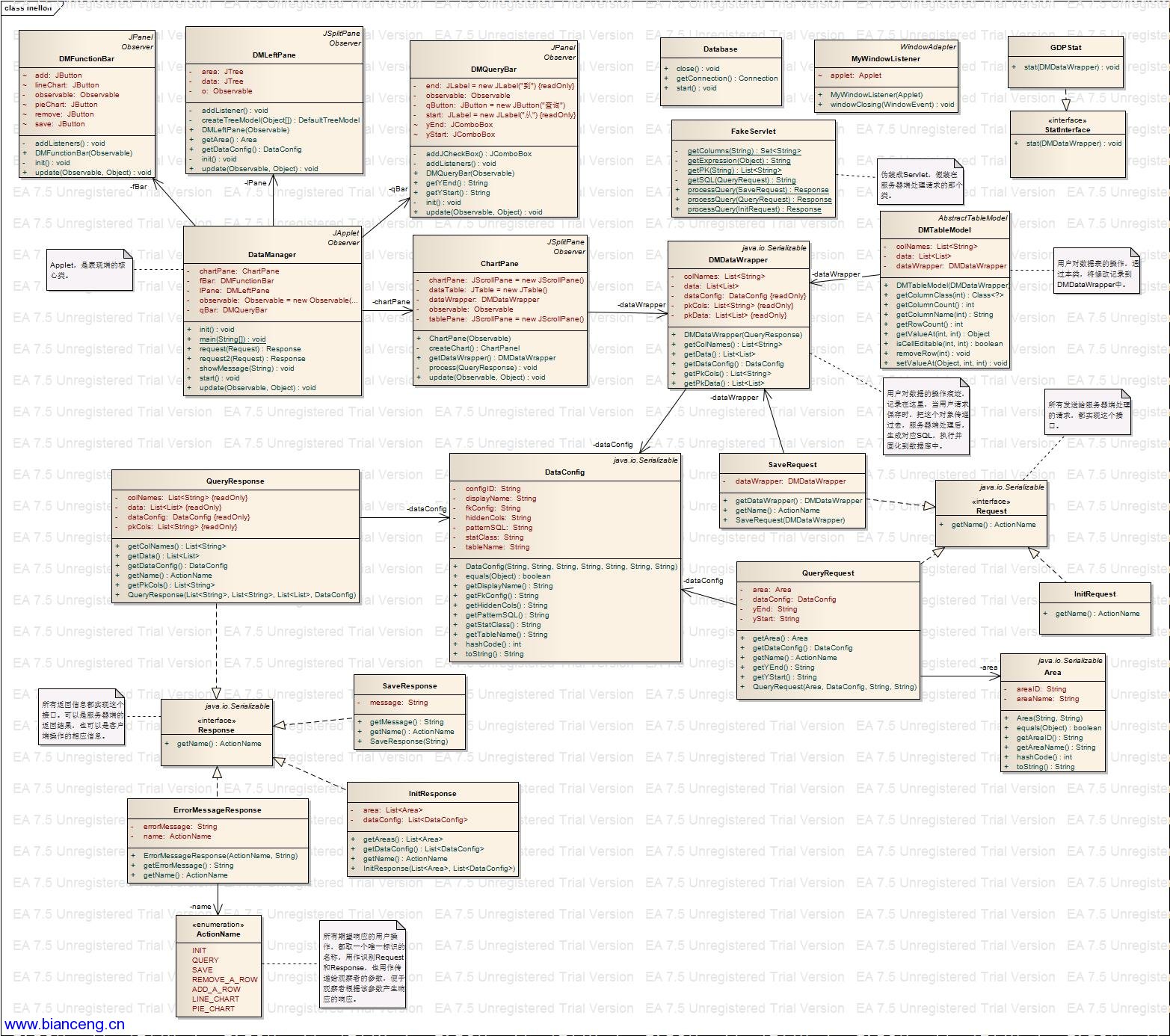Click the SaveRequest class name
The width and height of the screenshot is (1170, 1036).
coord(792,465)
